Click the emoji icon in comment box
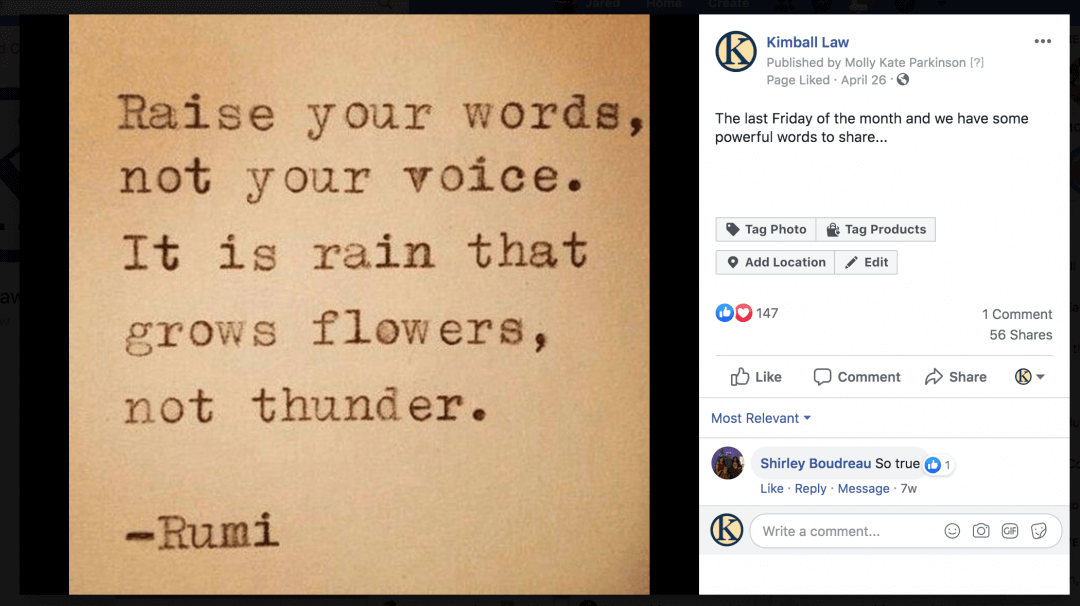Screen dimensions: 1080x606 pyautogui.click(x=952, y=531)
